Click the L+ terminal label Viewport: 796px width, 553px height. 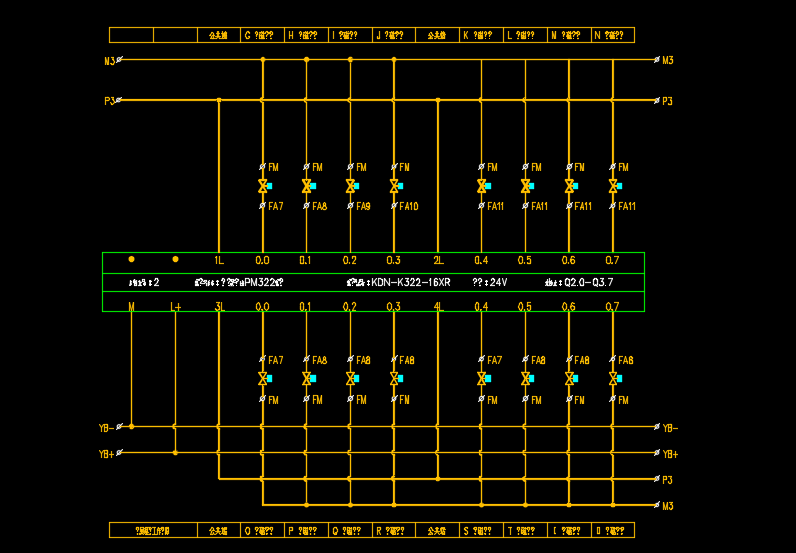click(x=175, y=307)
